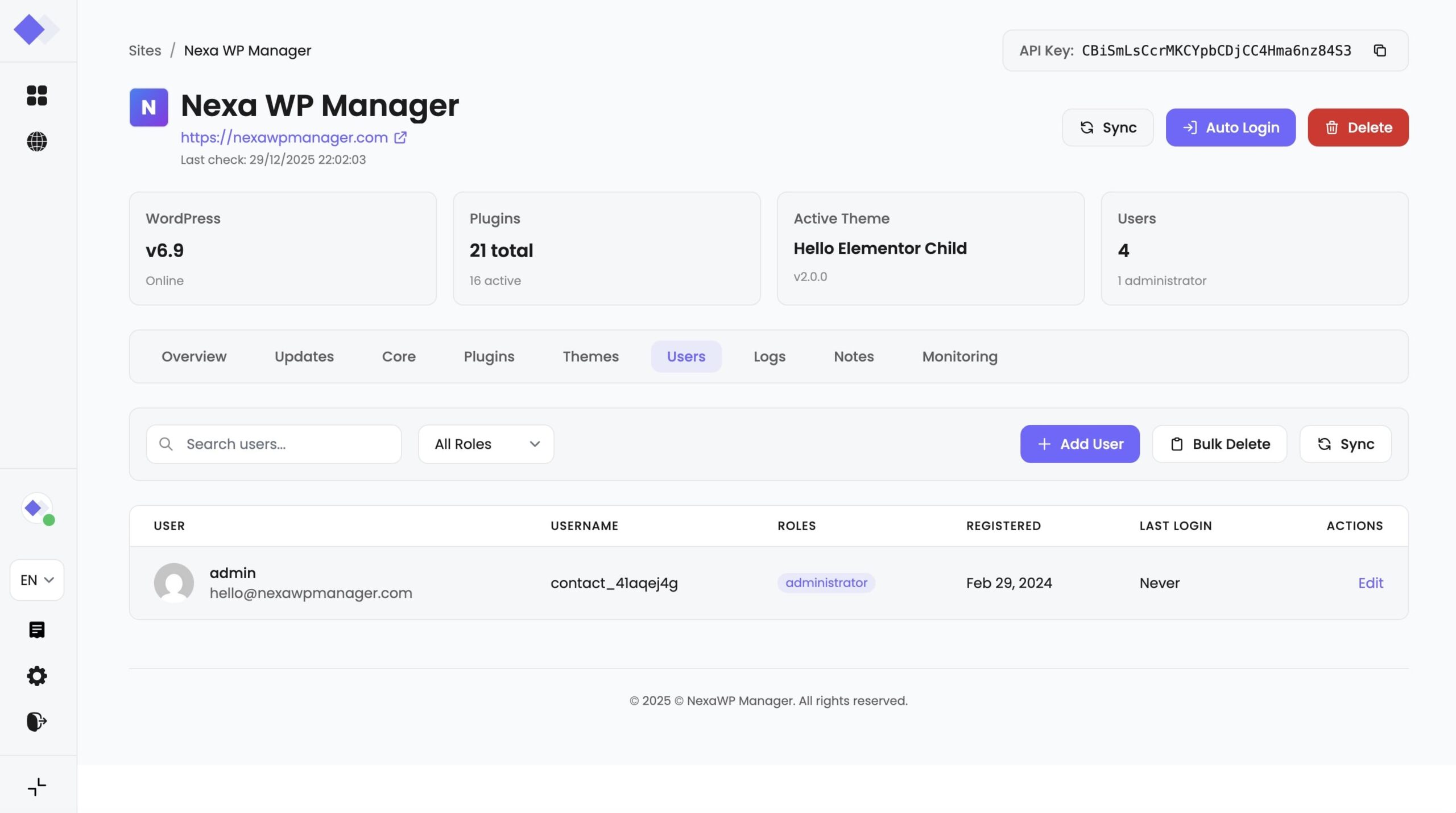Click the collapse sidebar icon at bottom

(x=37, y=787)
